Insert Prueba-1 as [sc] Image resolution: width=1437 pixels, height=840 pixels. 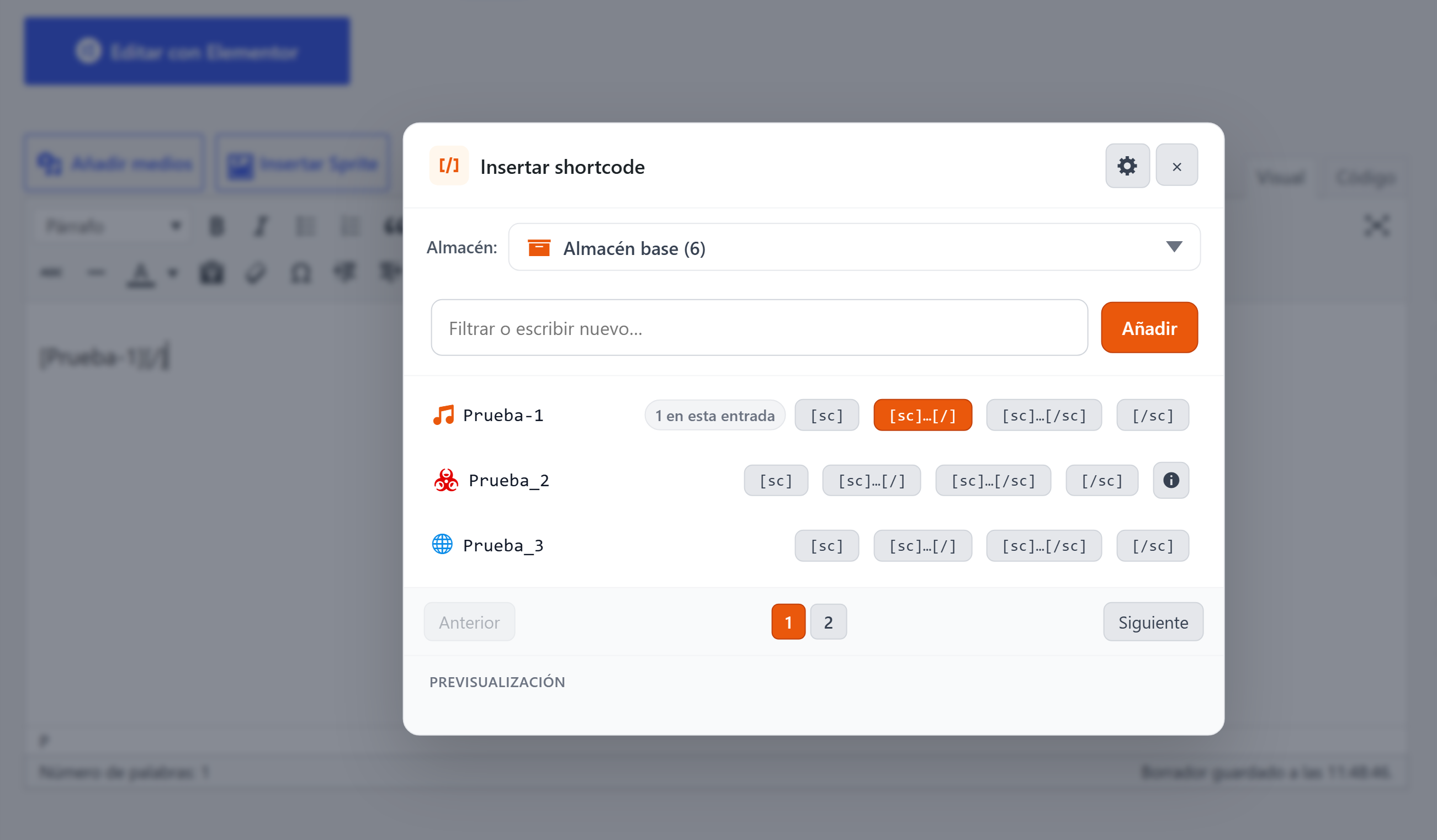coord(826,415)
